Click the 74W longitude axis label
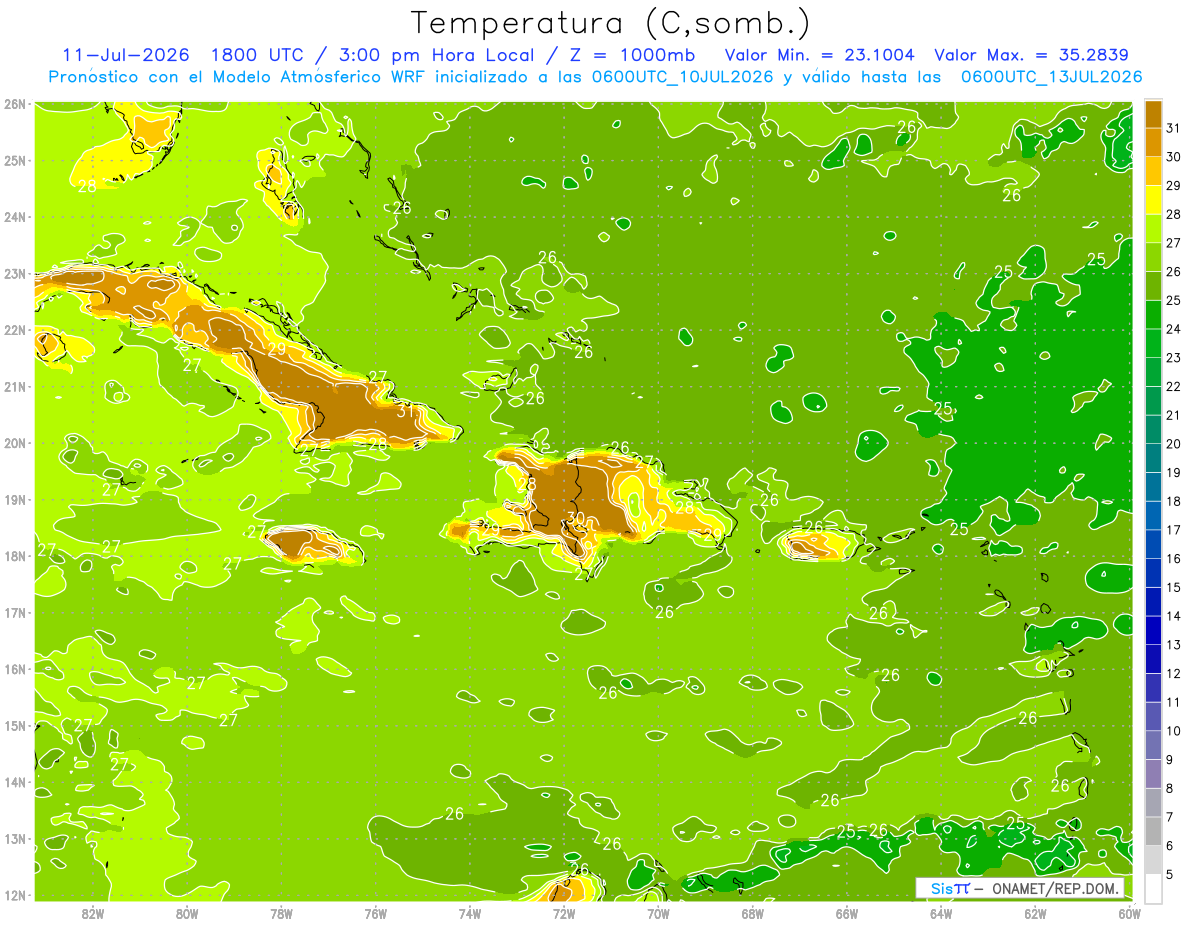1200x927 pixels. pyautogui.click(x=470, y=913)
